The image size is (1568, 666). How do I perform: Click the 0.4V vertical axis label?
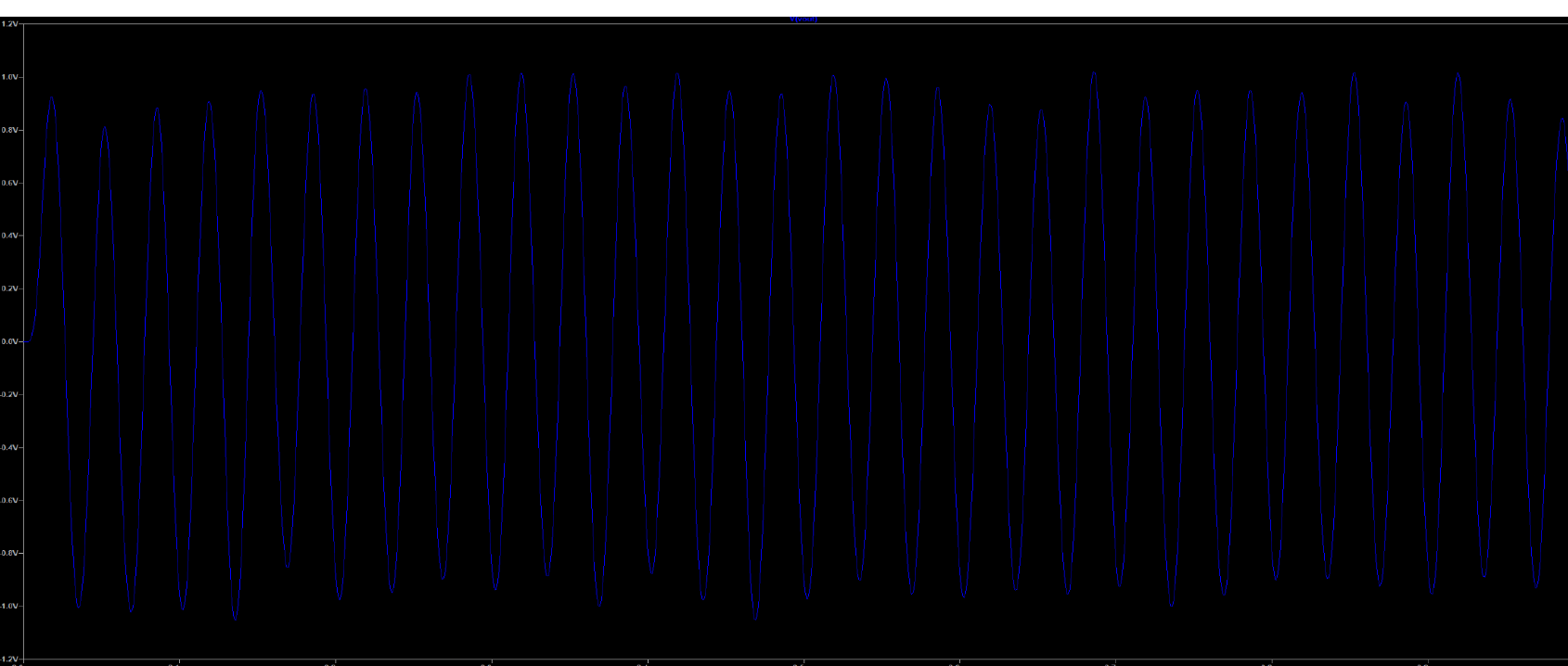(10, 237)
